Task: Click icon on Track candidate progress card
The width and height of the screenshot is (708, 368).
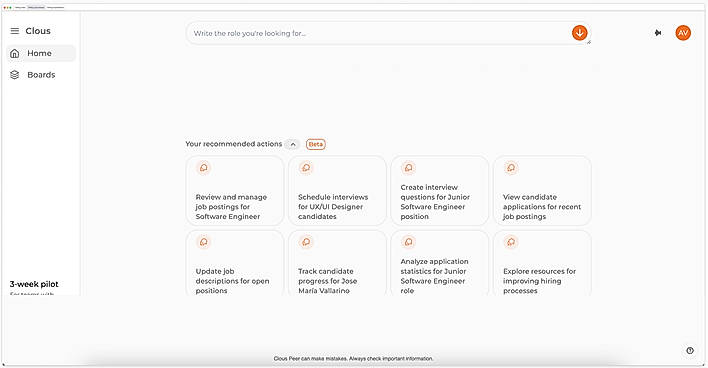Action: (306, 242)
